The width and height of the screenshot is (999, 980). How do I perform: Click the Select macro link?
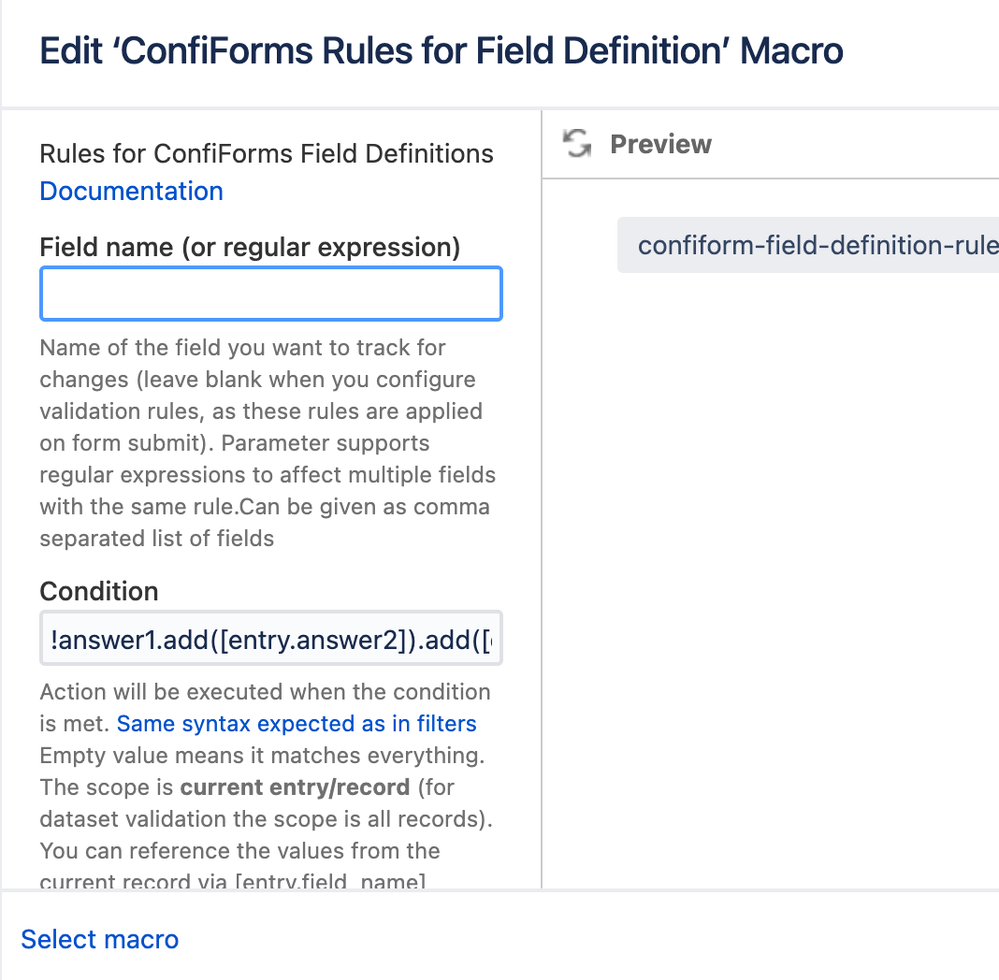pos(99,939)
